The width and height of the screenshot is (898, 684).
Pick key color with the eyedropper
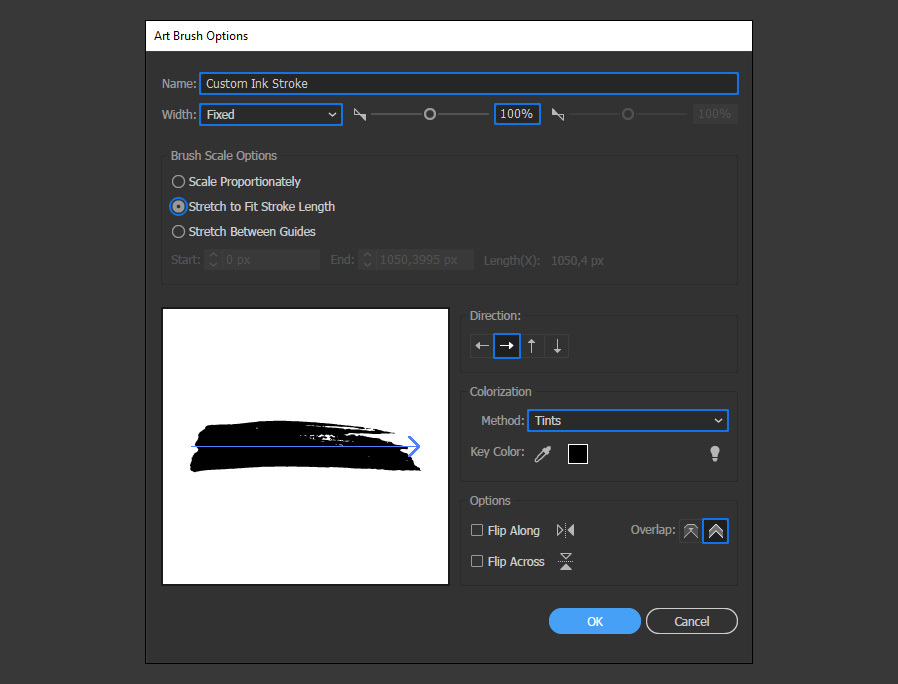coord(543,454)
